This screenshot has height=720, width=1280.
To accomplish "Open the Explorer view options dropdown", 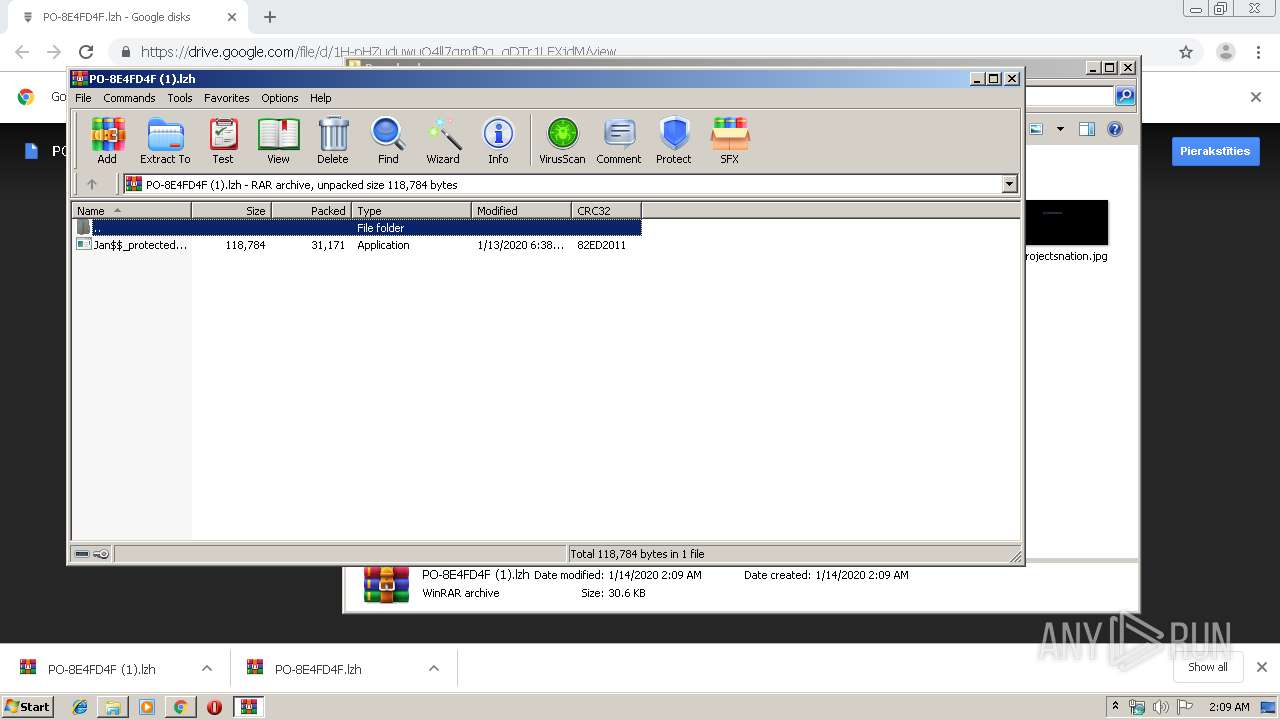I will pyautogui.click(x=1060, y=129).
